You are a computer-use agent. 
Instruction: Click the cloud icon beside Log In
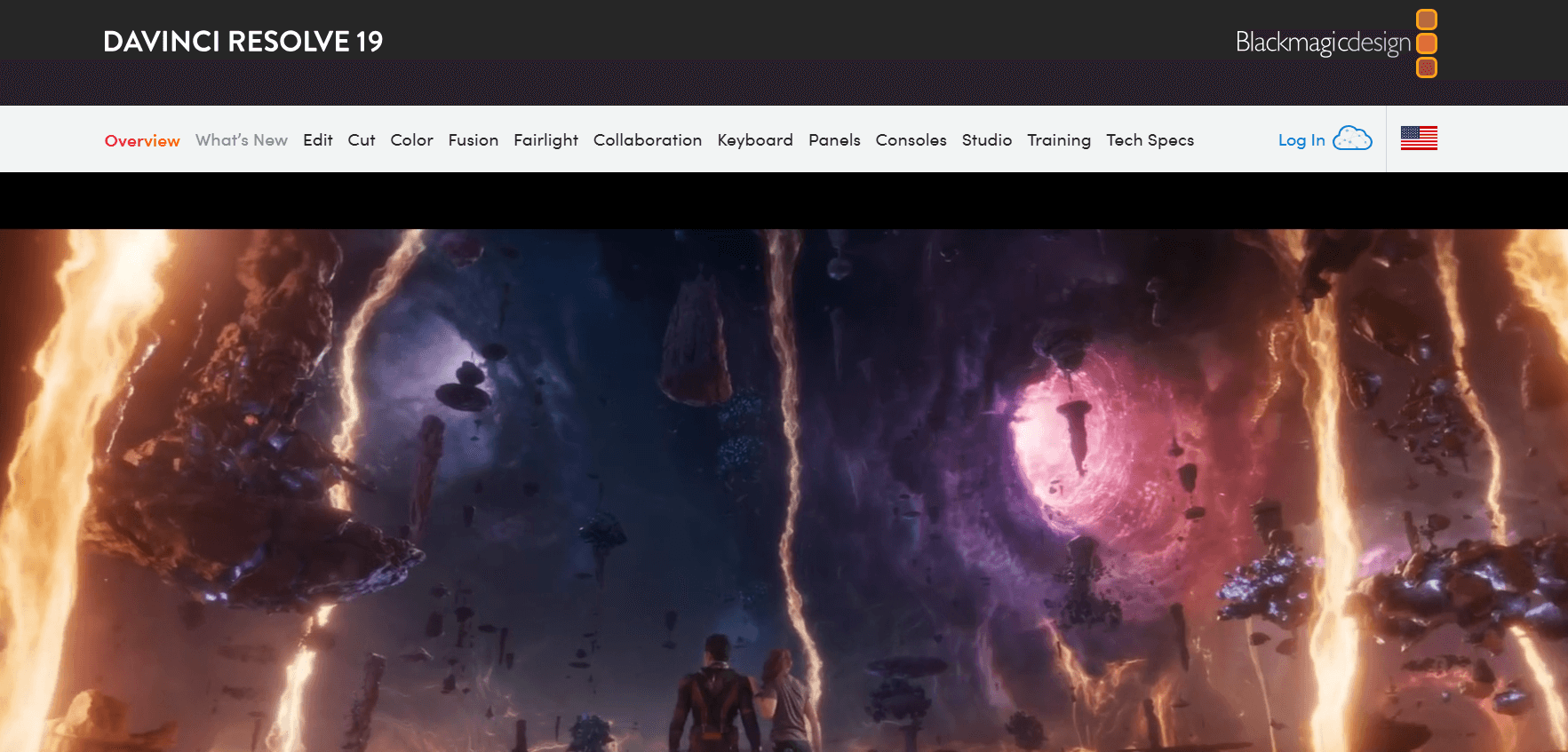[x=1352, y=139]
